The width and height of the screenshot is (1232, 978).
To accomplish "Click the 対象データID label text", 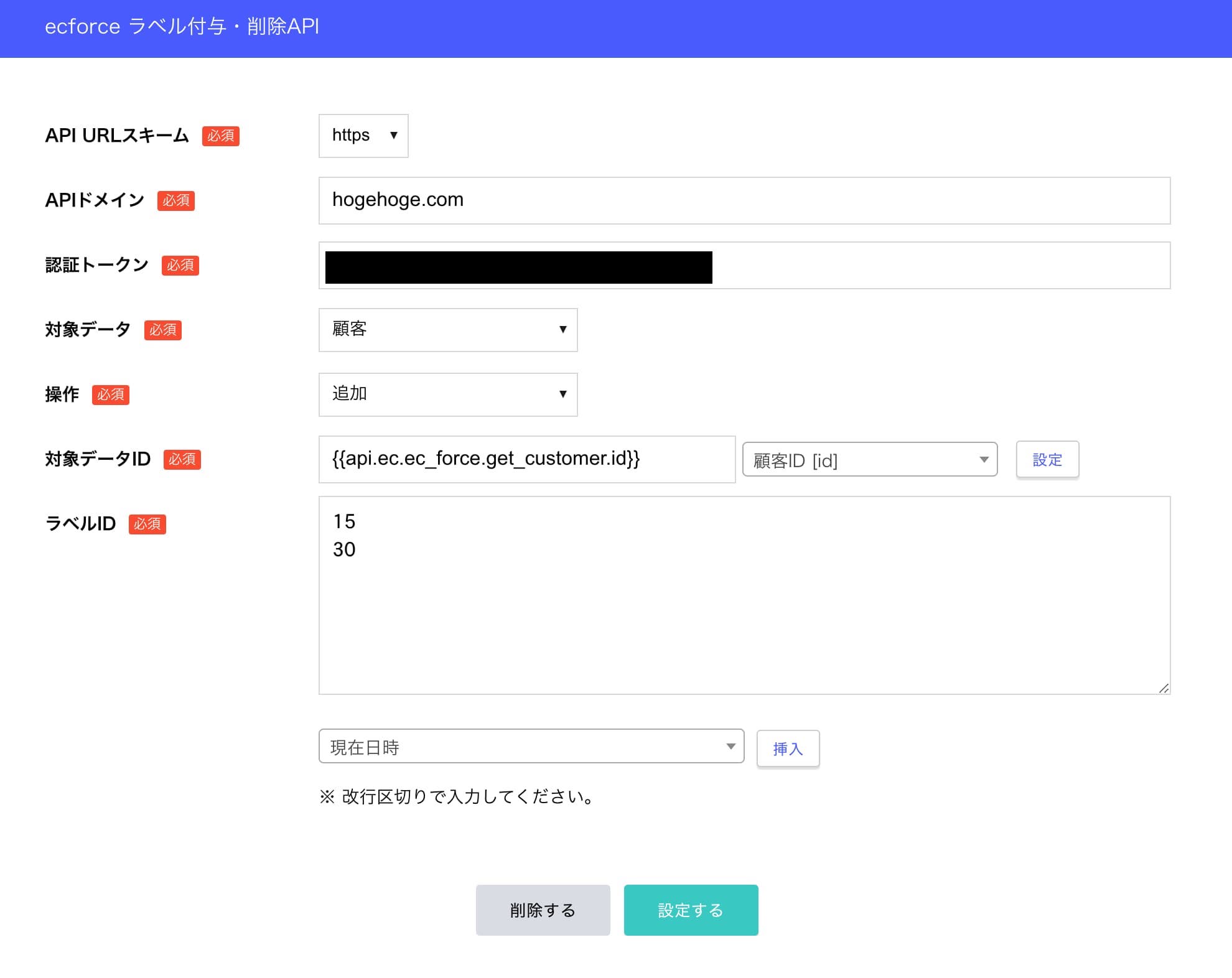I will (98, 459).
